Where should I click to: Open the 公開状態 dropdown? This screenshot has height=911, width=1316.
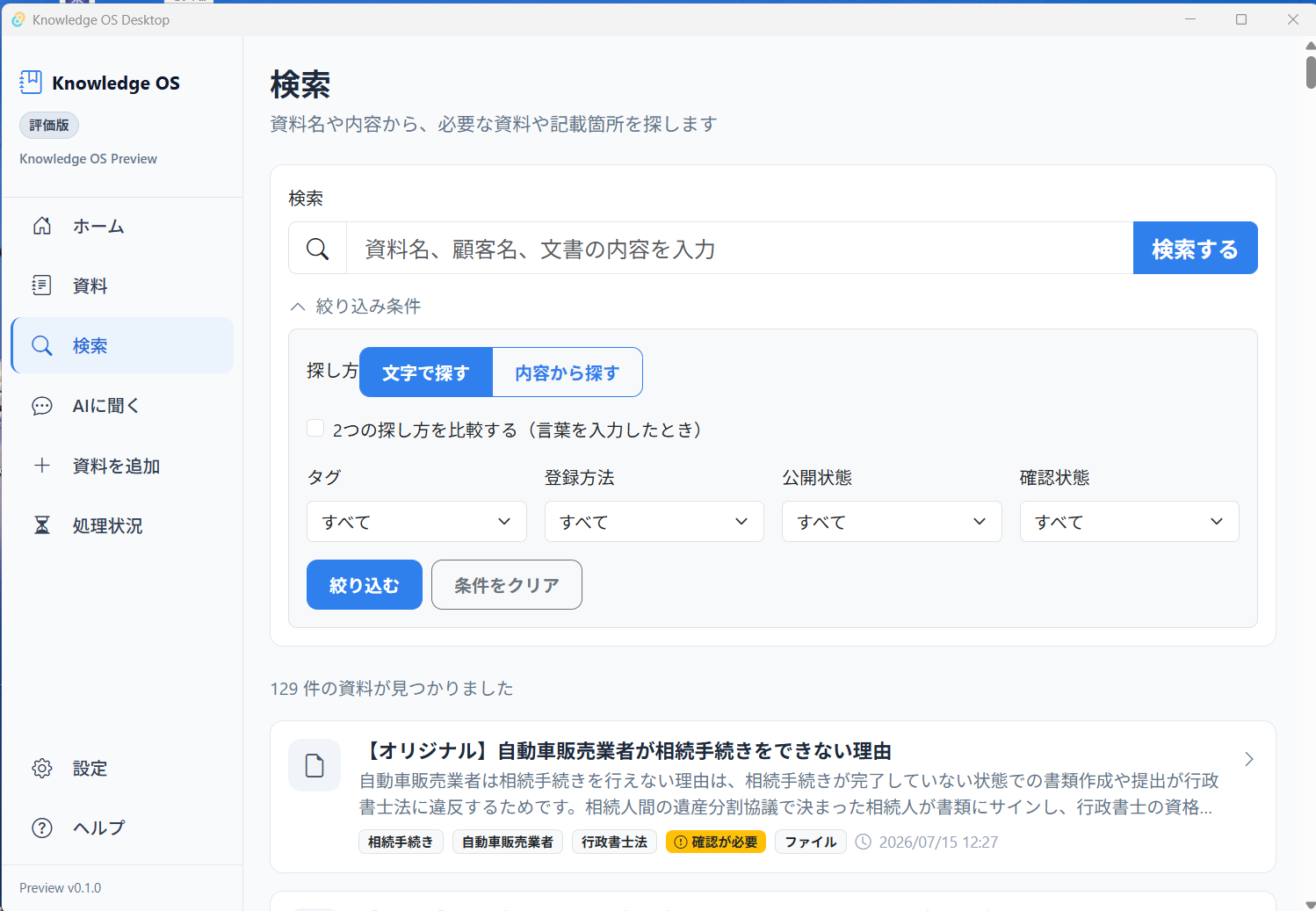tap(892, 522)
